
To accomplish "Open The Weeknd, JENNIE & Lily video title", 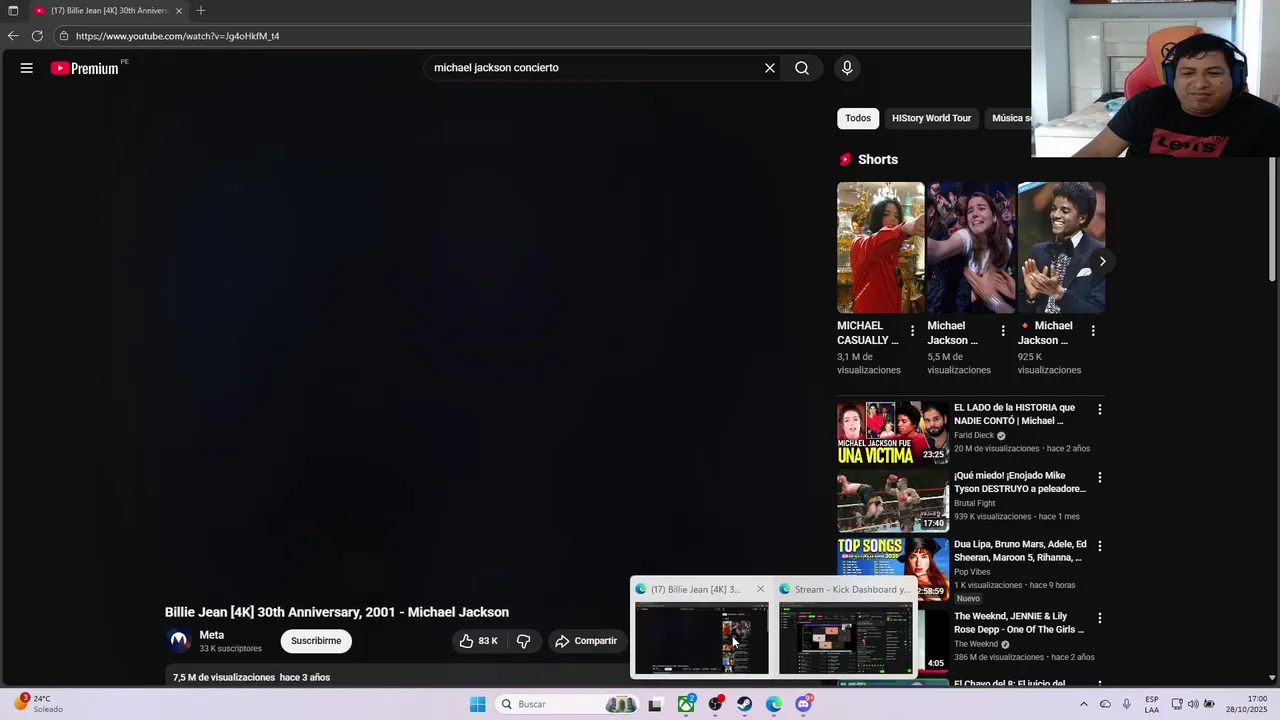I will [x=1019, y=622].
